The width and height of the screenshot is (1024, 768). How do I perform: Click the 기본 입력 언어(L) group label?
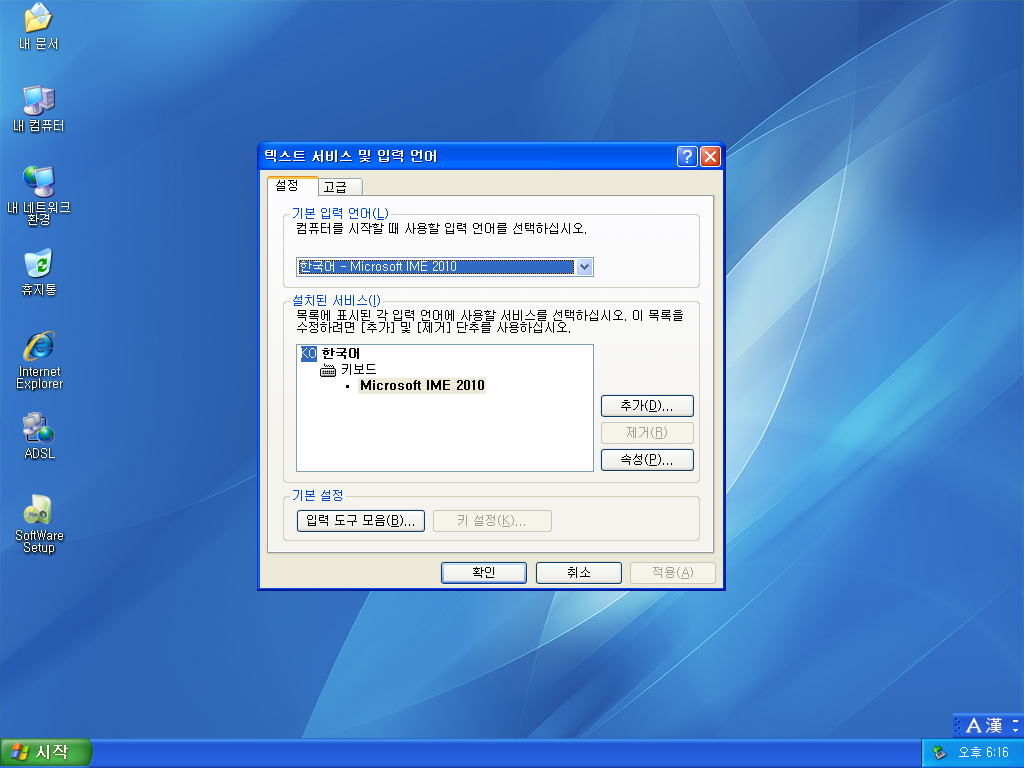point(340,214)
